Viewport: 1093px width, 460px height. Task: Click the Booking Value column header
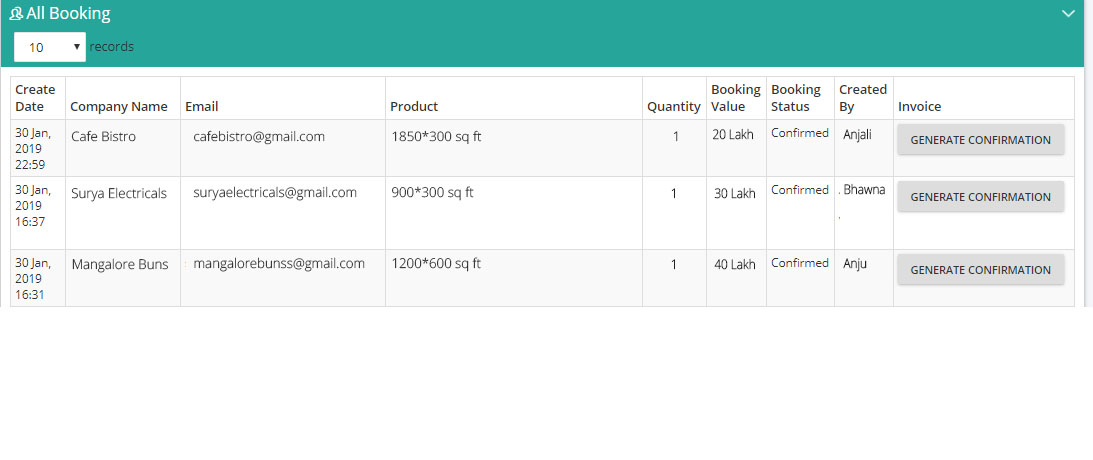click(x=735, y=98)
